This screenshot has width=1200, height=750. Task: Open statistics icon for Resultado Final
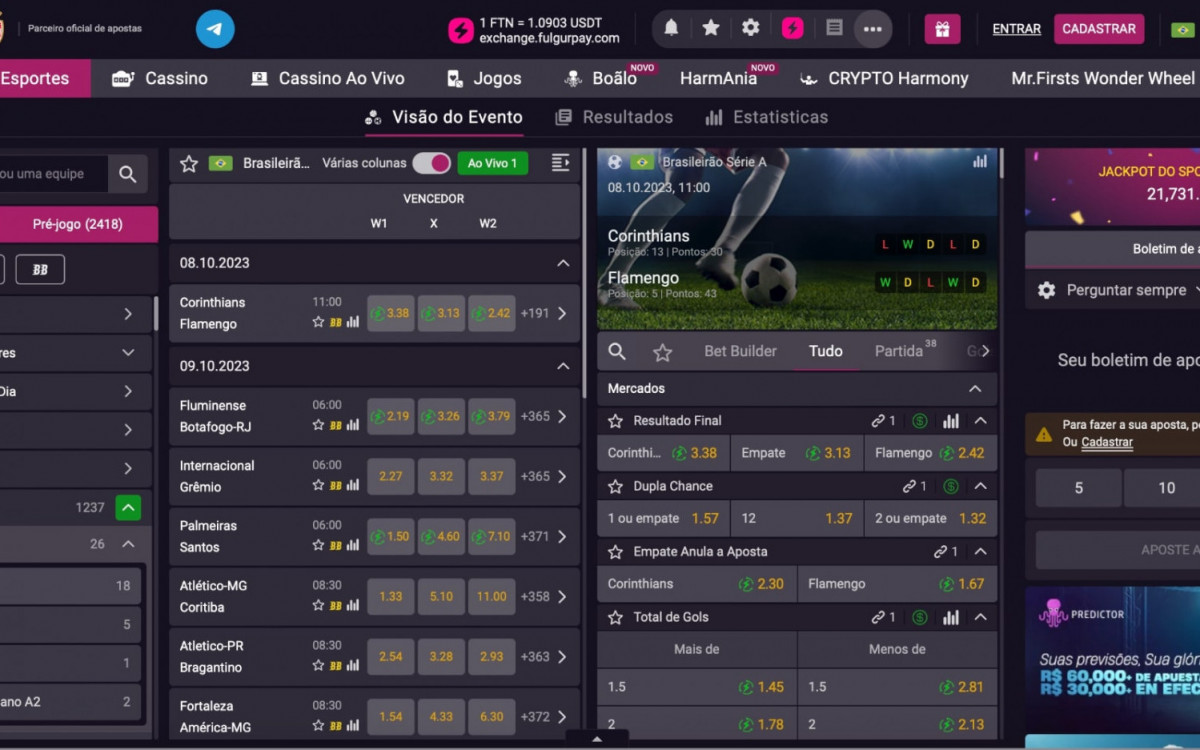coord(951,421)
